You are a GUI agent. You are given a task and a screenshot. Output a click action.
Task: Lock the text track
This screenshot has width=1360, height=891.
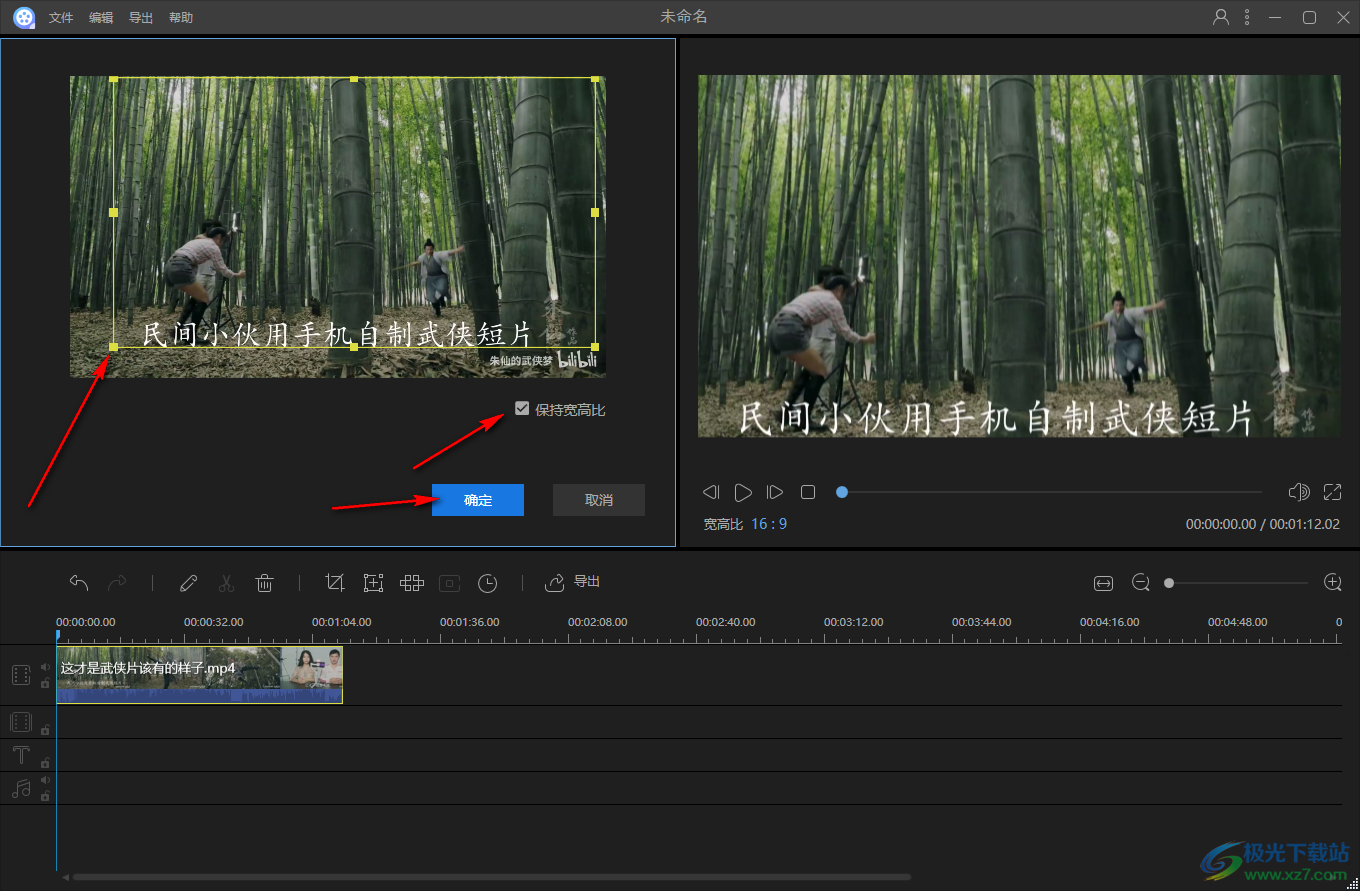(45, 762)
